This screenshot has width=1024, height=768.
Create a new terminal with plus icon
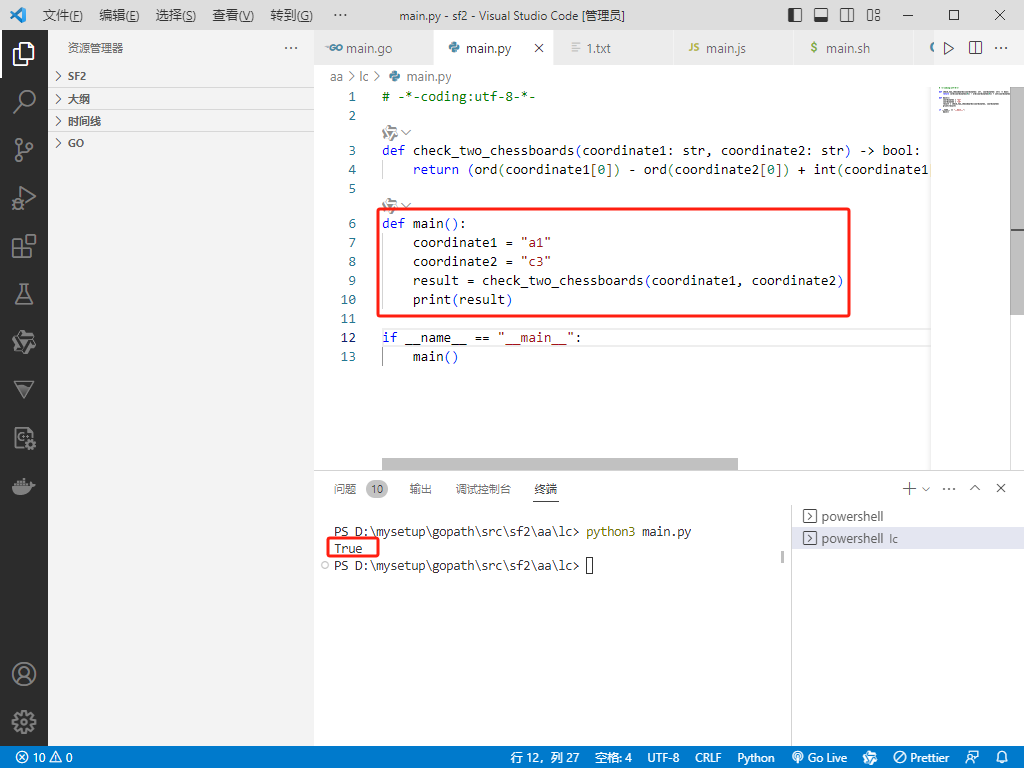908,488
